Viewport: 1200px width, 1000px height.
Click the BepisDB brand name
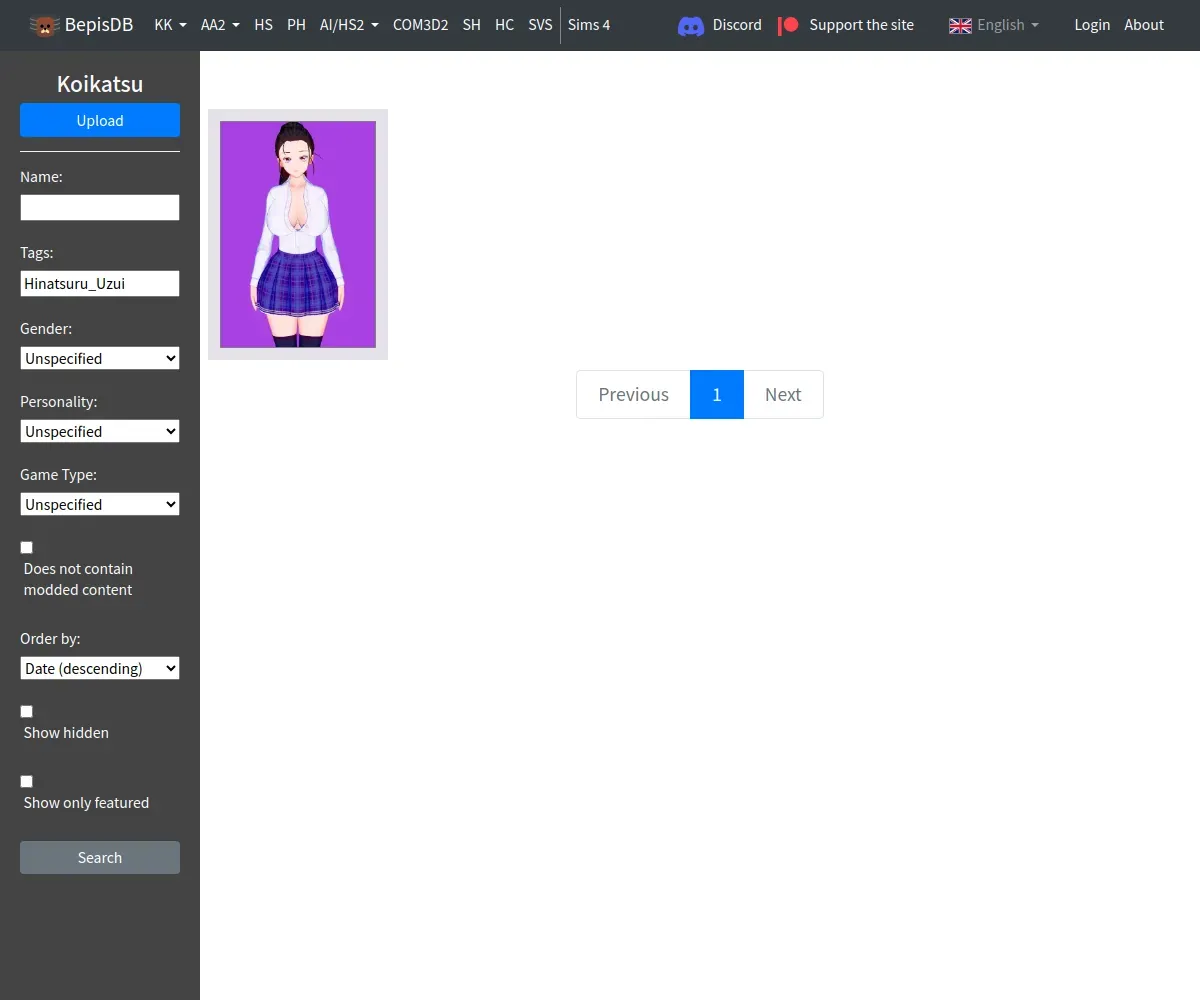(99, 25)
